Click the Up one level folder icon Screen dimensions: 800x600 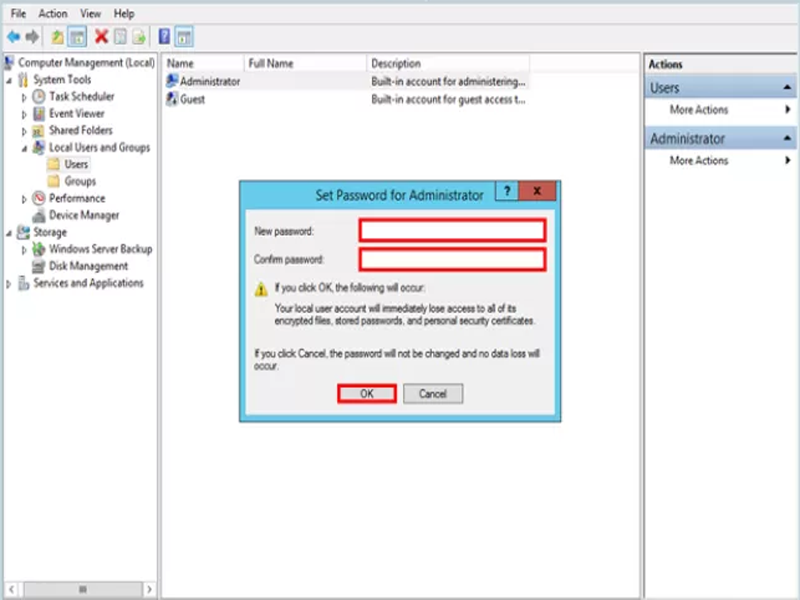pos(58,37)
